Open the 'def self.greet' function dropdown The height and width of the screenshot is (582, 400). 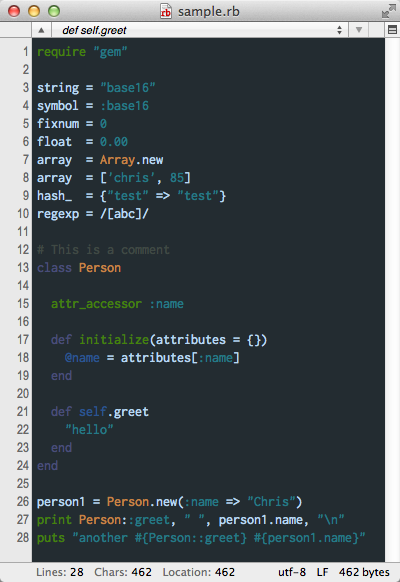coord(200,30)
